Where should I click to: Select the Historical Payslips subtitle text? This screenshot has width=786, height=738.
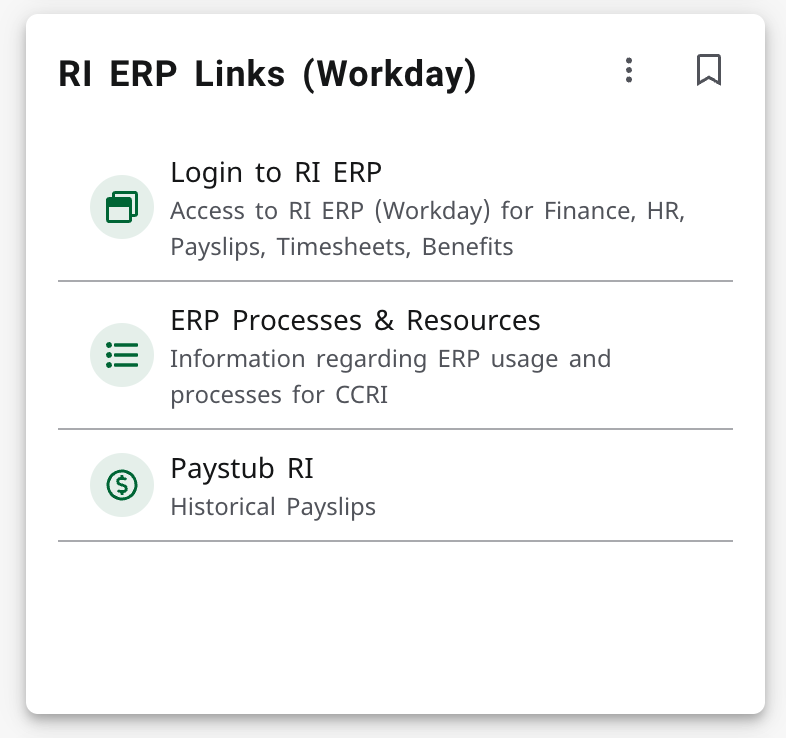(273, 507)
